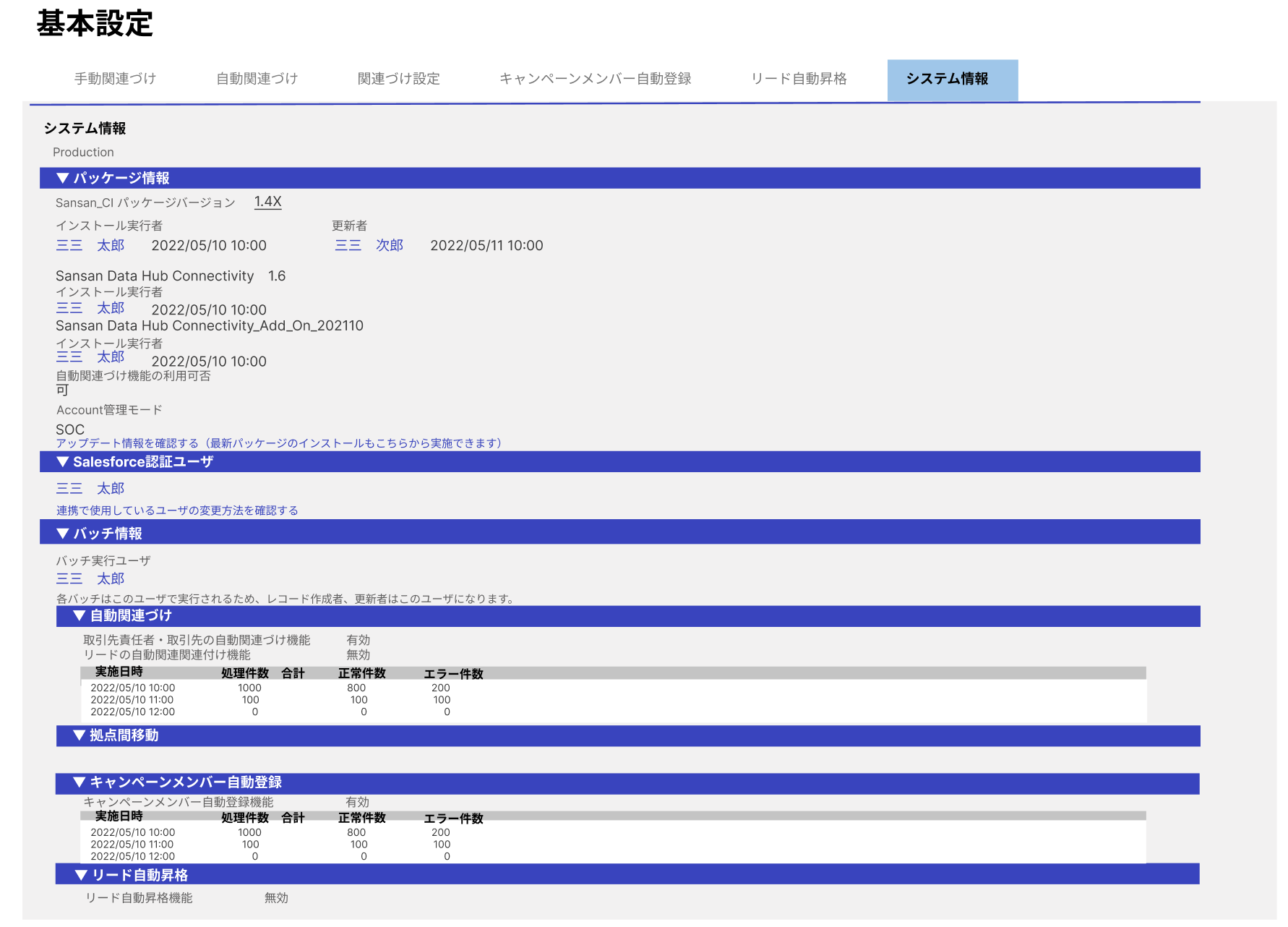Collapse the パッケージ情報 section triangle
This screenshot has width=1288, height=927.
[63, 178]
